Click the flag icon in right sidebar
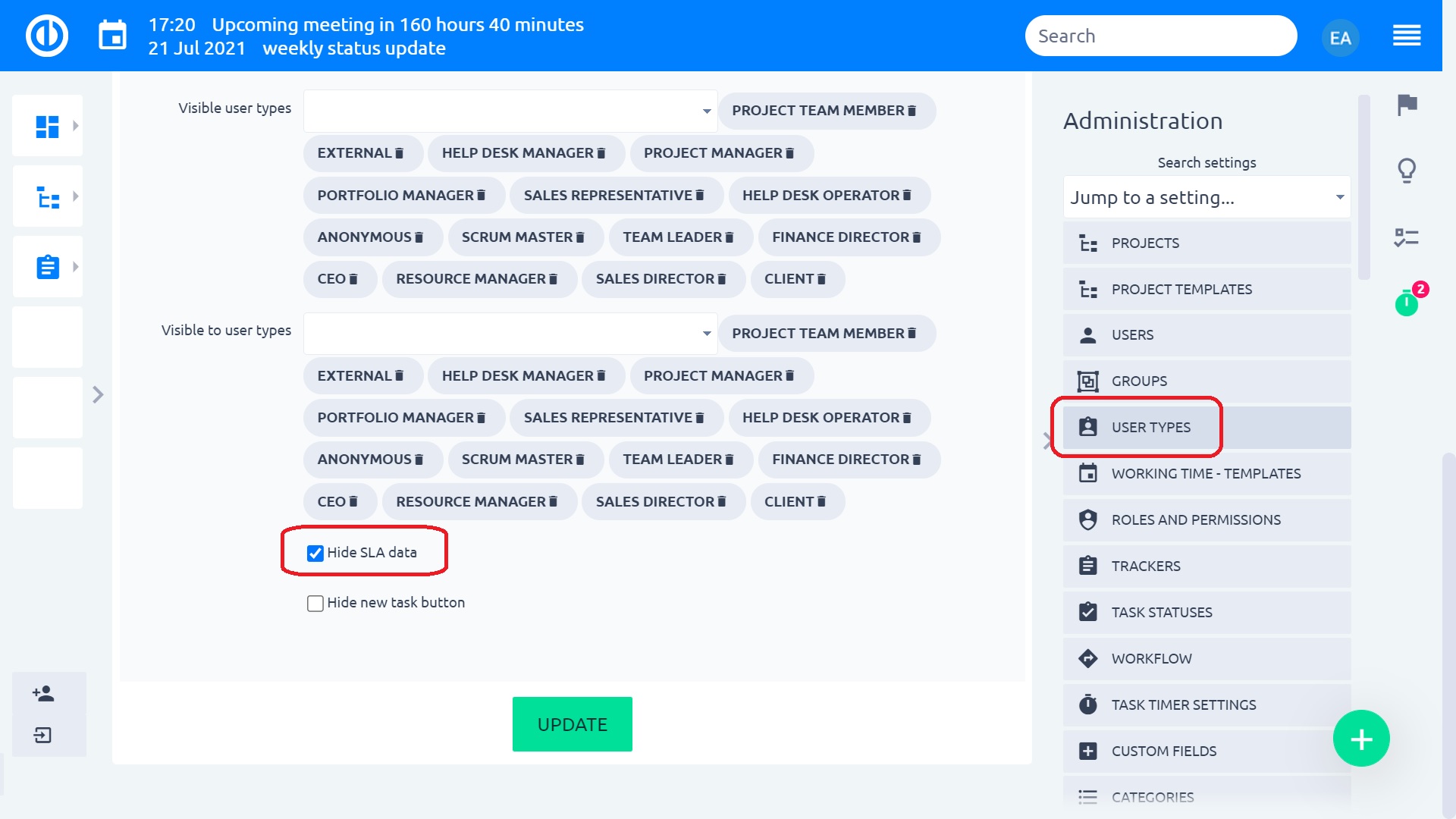This screenshot has width=1456, height=819. 1407,104
